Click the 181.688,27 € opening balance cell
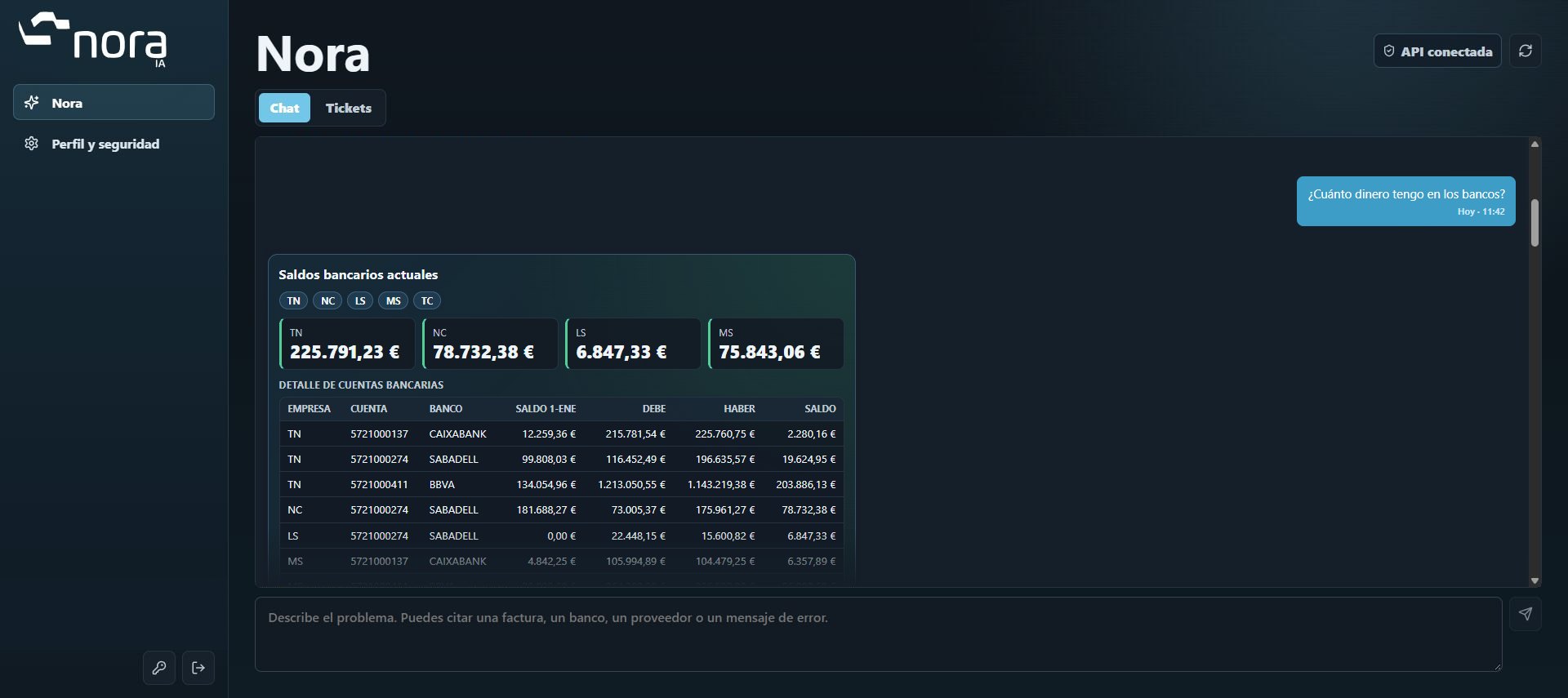 tap(546, 510)
